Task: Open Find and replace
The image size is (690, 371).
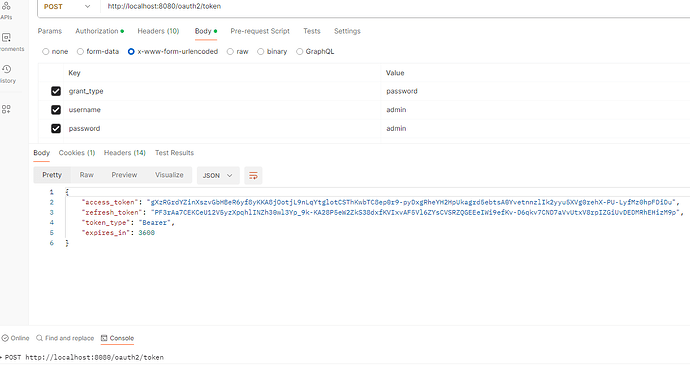Action: coord(65,338)
